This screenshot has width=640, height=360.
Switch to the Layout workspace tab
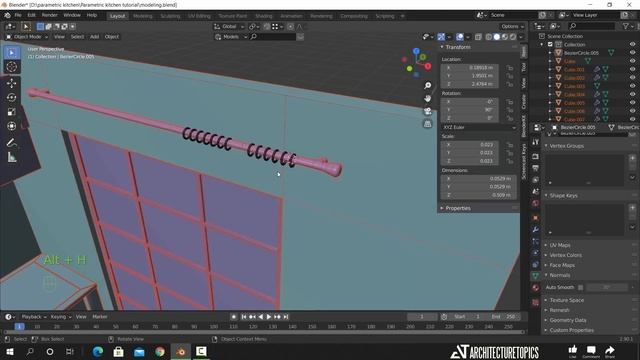click(118, 16)
